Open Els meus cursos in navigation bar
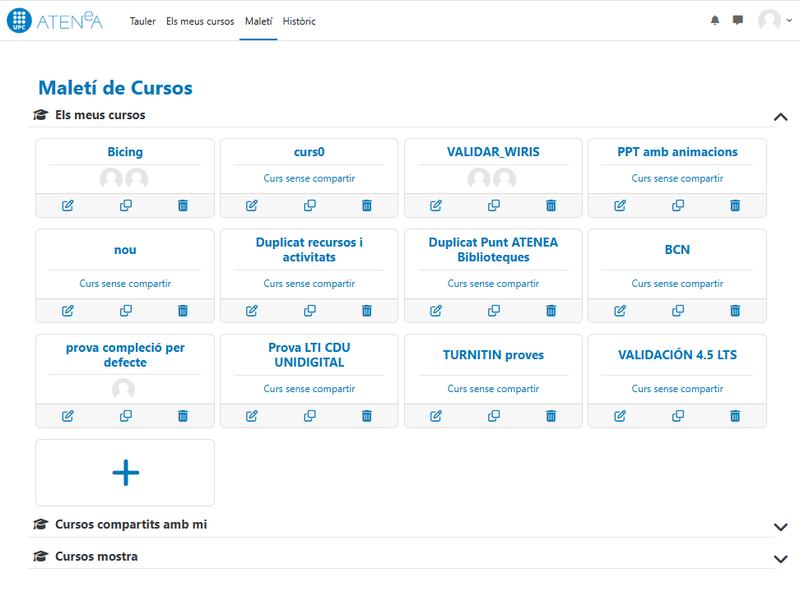The width and height of the screenshot is (800, 596). [200, 21]
